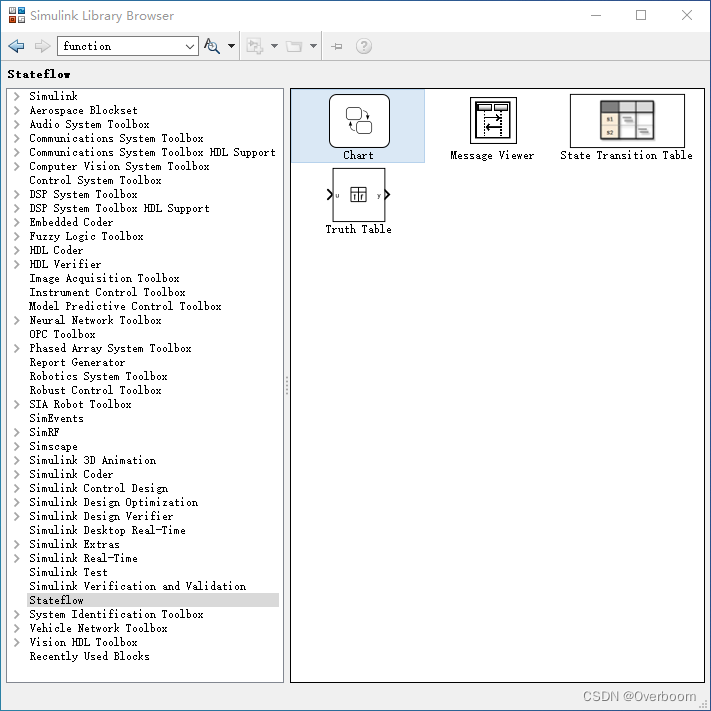Expand the Simulink library node
Viewport: 711px width, 711px height.
click(17, 96)
